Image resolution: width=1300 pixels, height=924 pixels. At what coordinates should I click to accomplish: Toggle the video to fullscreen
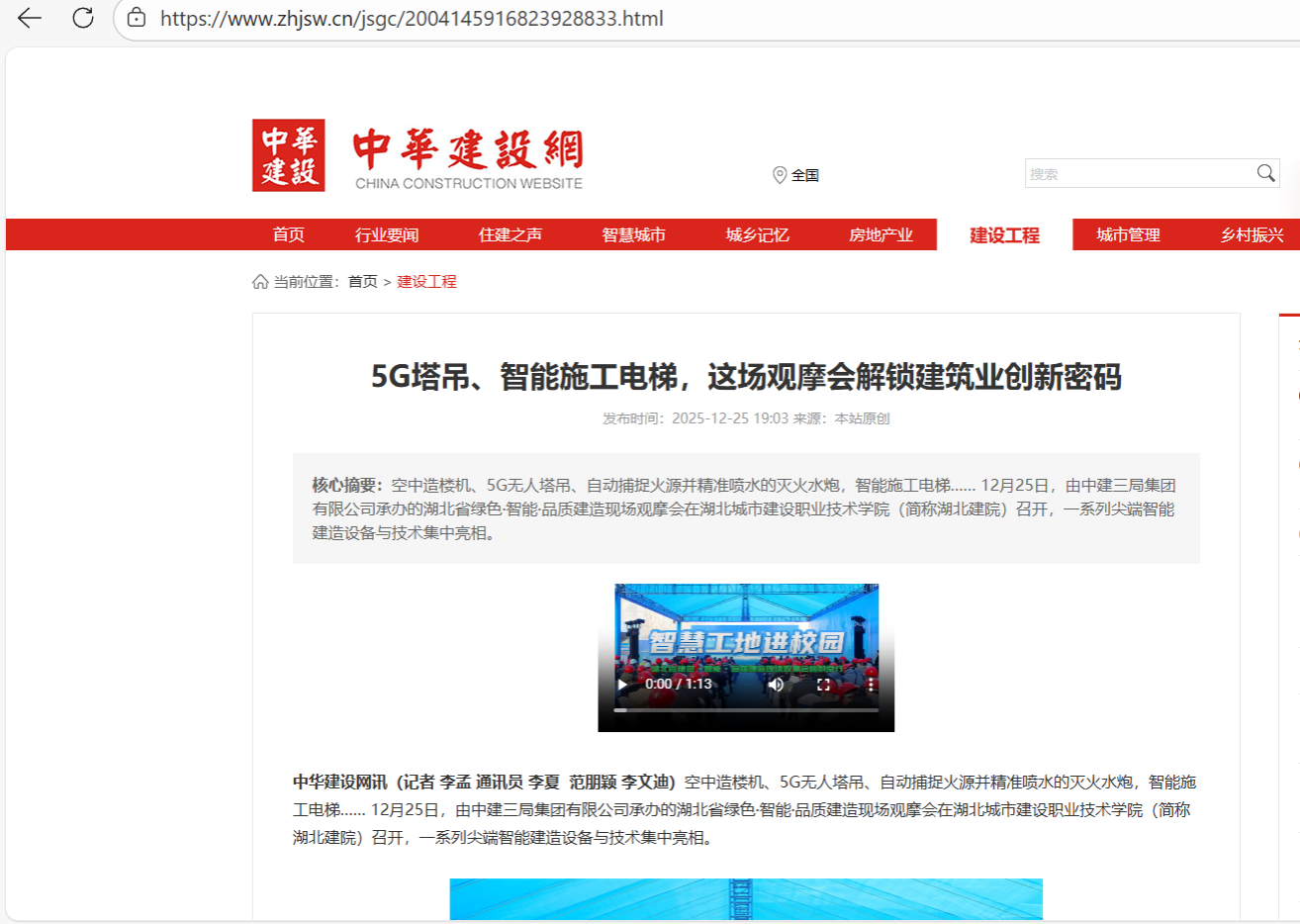[x=823, y=684]
